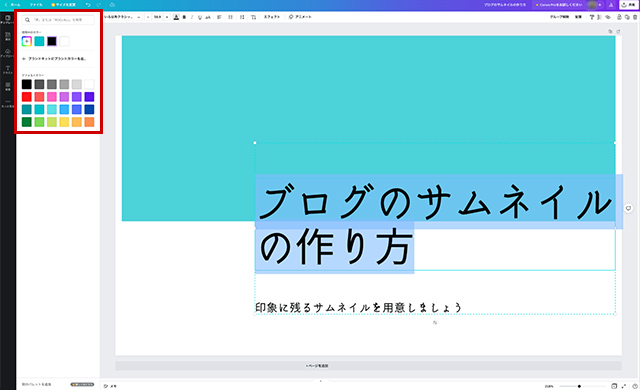Click the lock icon in toolbar
The width and height of the screenshot is (640, 390).
point(619,17)
